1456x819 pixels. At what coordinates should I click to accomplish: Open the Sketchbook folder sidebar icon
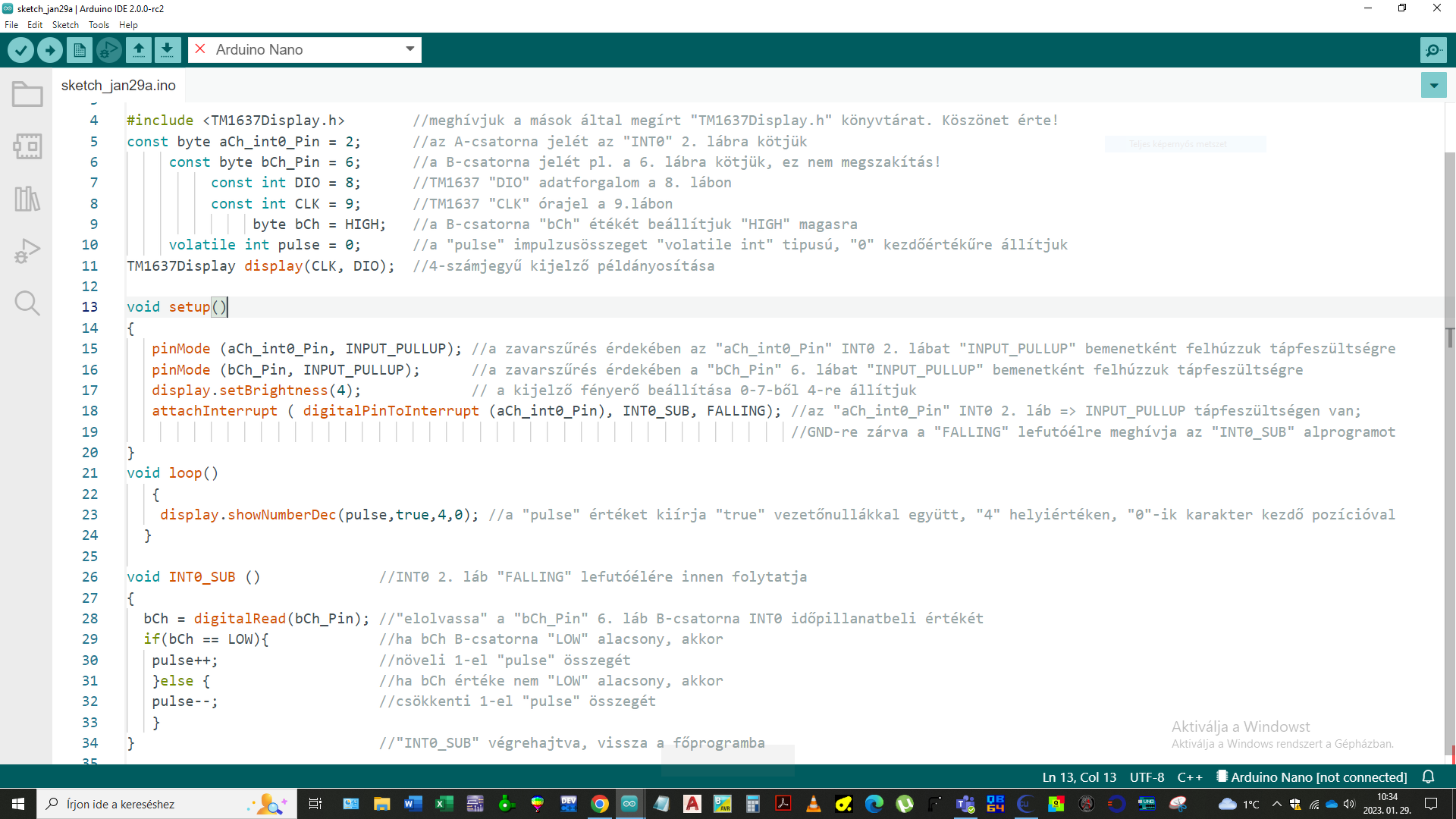[x=27, y=95]
